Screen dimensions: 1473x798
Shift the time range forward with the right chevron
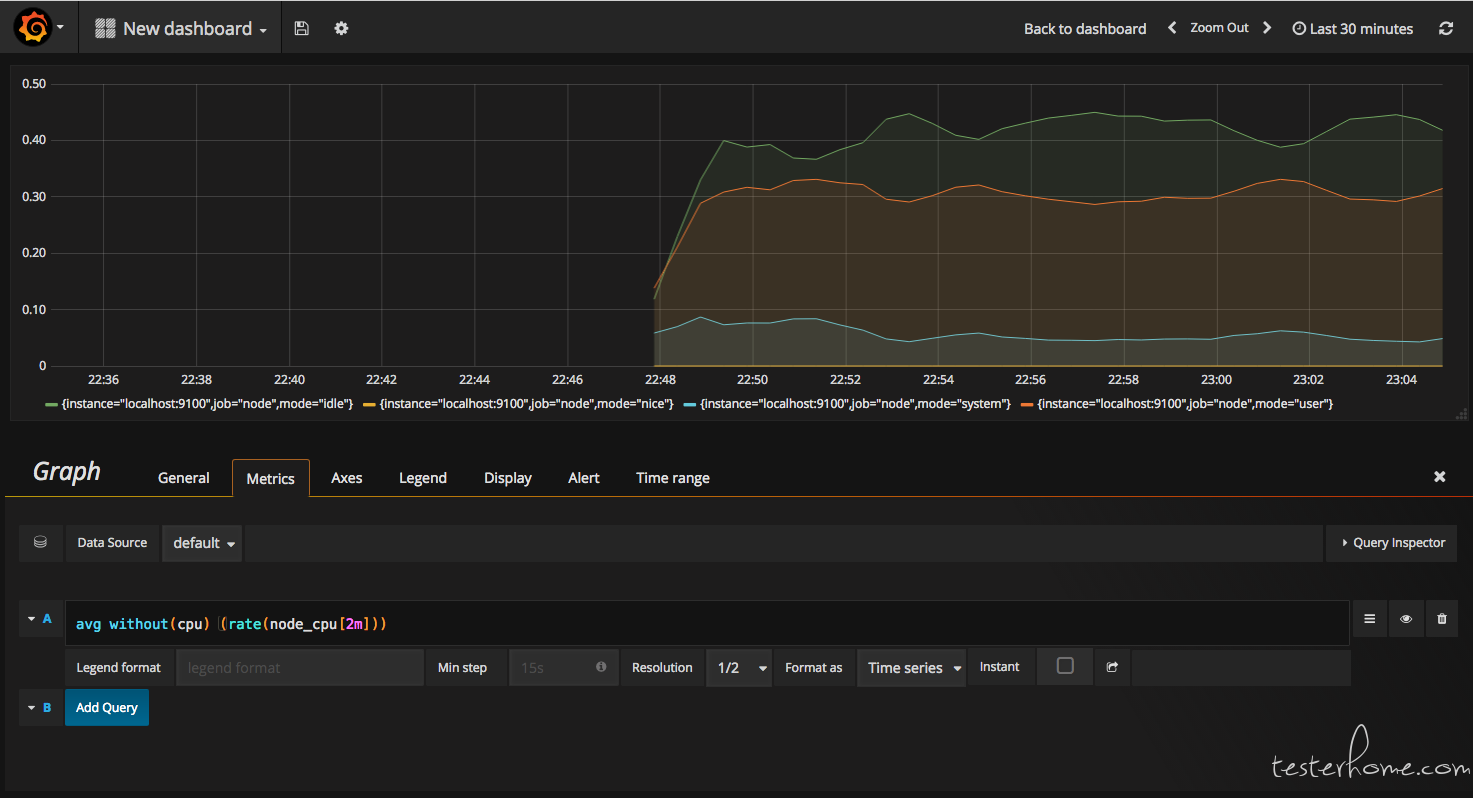point(1267,28)
